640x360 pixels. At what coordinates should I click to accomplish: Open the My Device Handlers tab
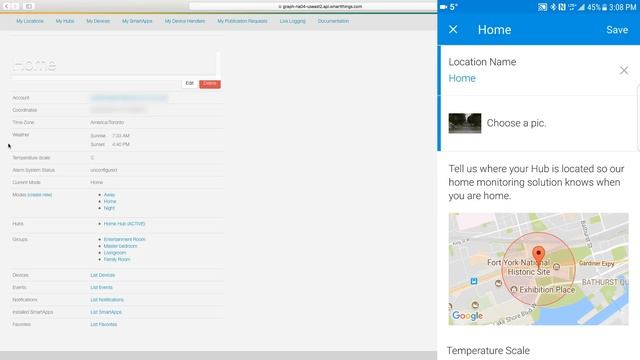click(x=185, y=21)
